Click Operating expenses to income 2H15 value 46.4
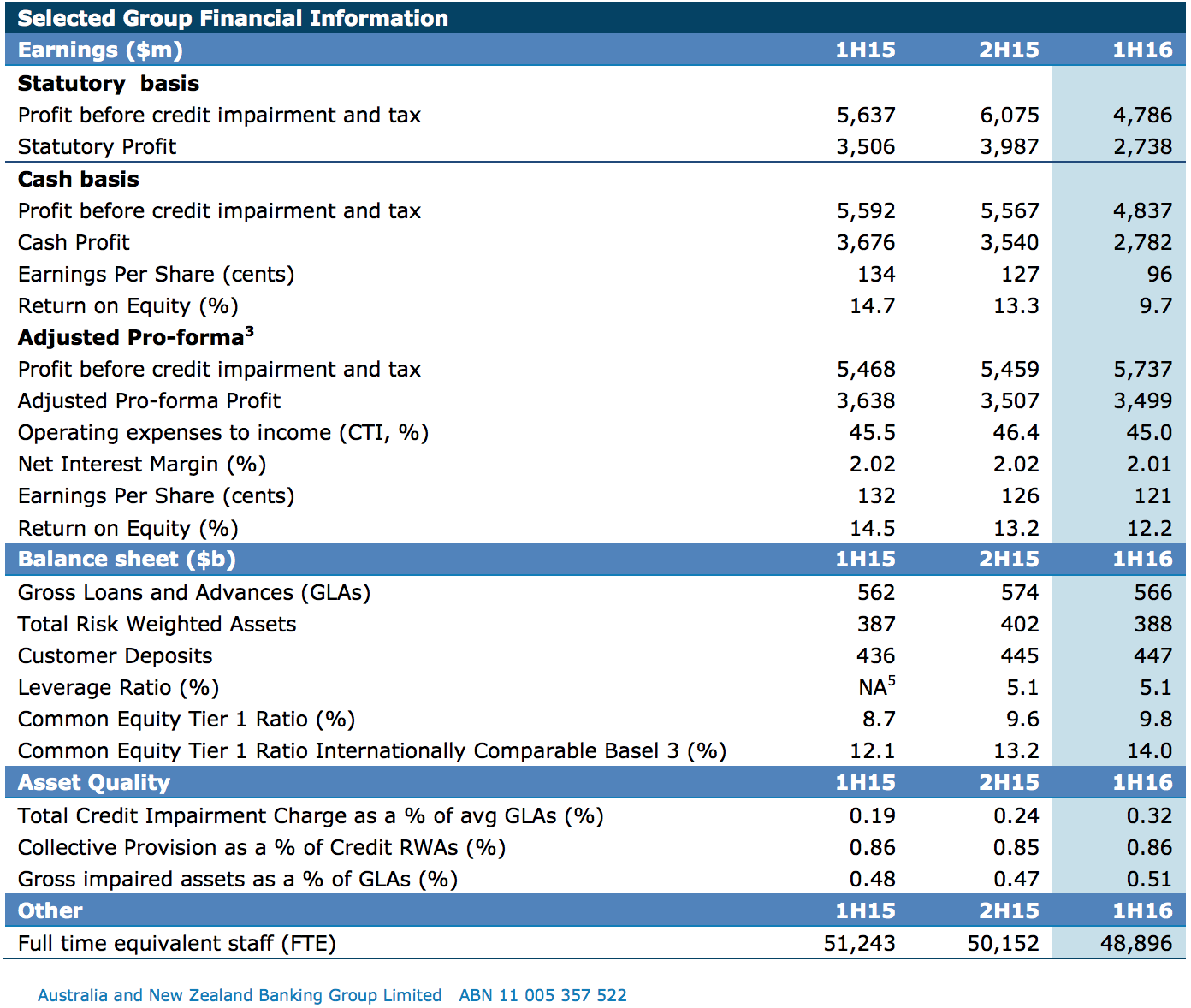The height and width of the screenshot is (1008, 1191). click(x=1016, y=432)
